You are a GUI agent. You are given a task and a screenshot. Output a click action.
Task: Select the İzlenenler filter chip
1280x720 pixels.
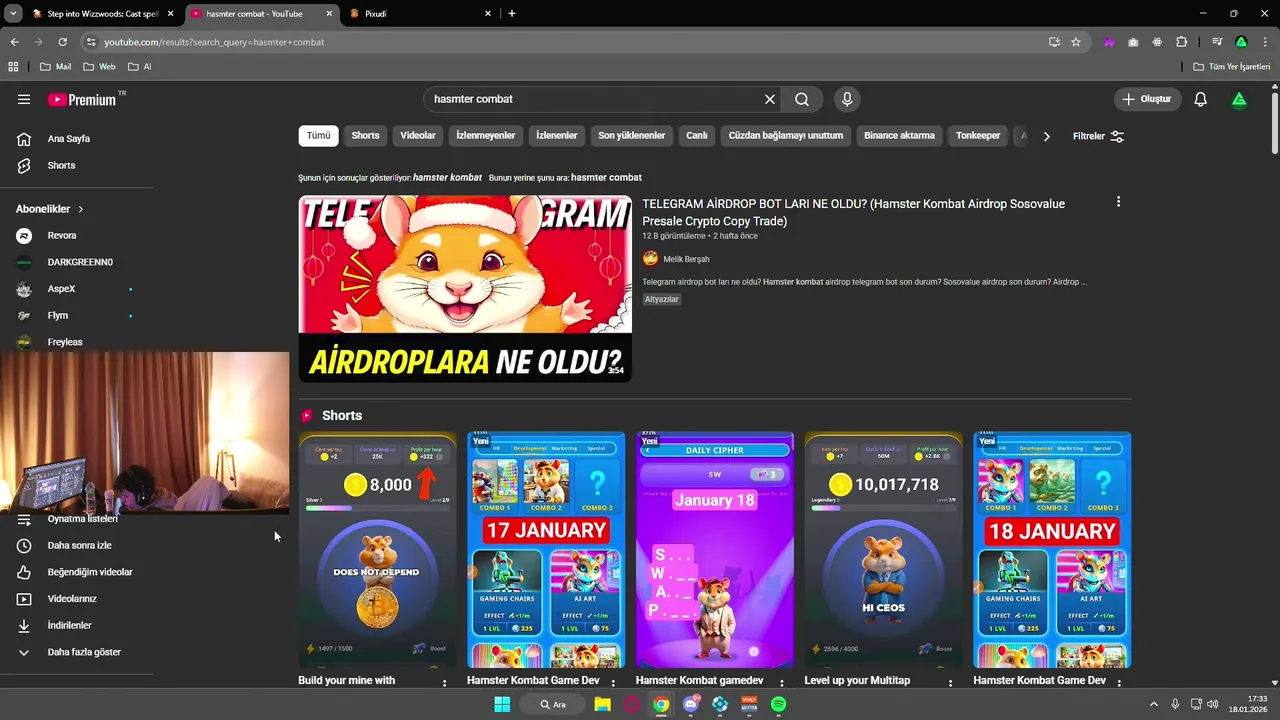coord(557,136)
